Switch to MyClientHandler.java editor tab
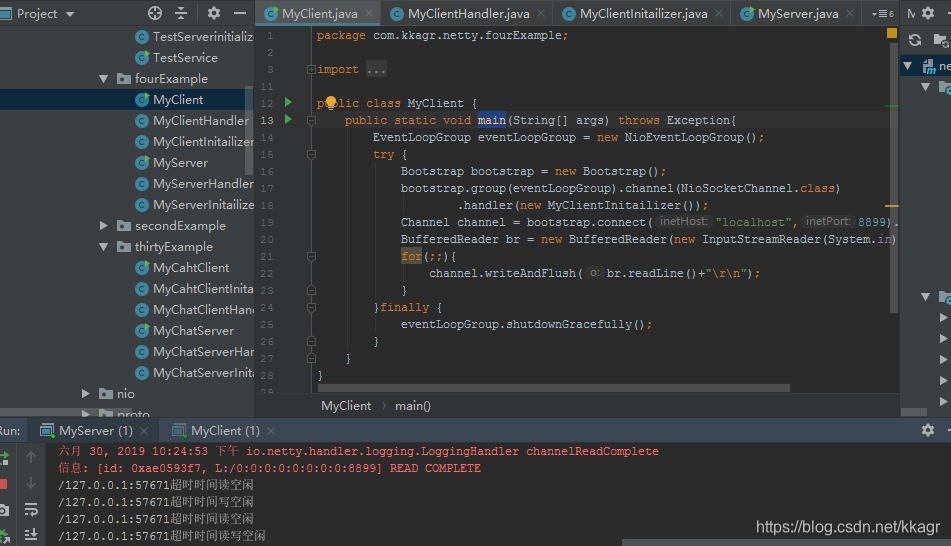951x546 pixels. click(468, 13)
